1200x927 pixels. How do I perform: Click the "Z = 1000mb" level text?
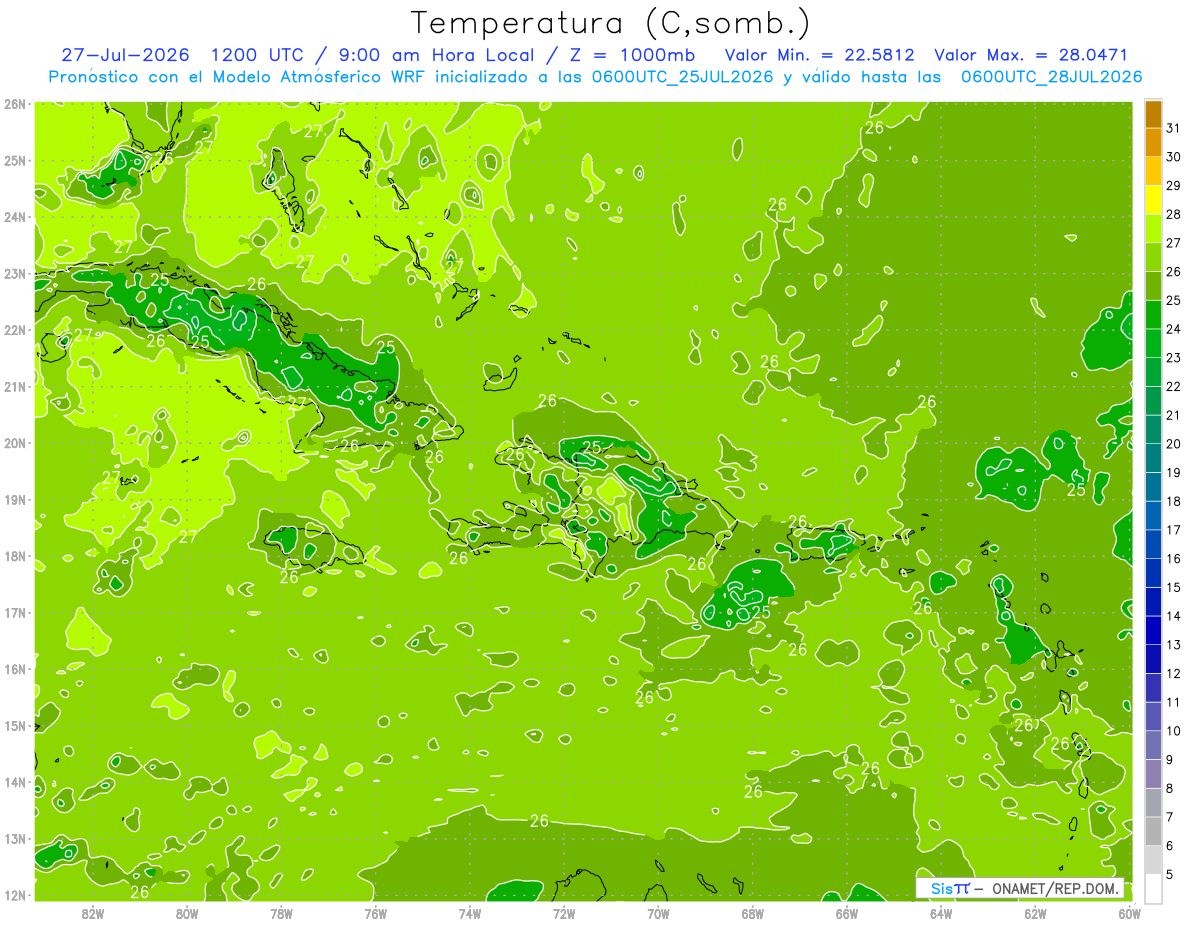click(634, 55)
